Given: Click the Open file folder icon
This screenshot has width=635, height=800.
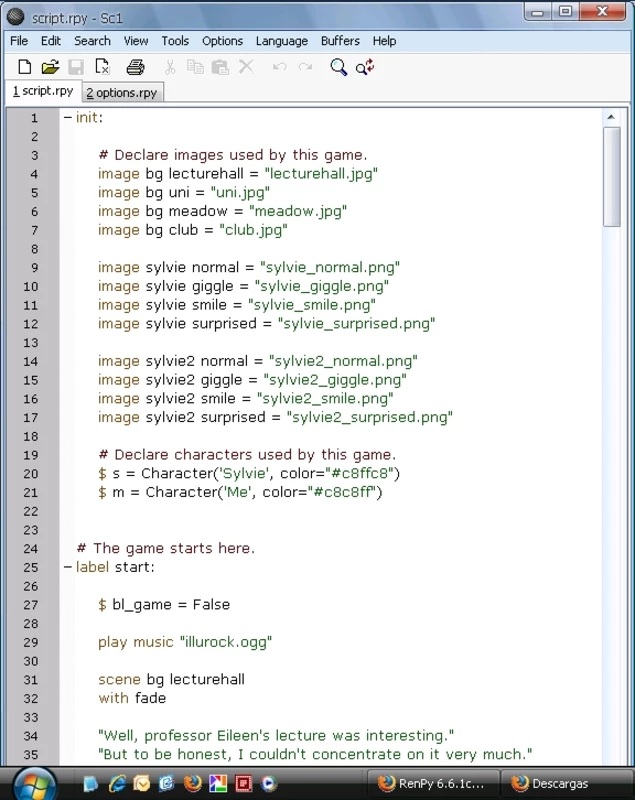Looking at the screenshot, I should pos(50,67).
